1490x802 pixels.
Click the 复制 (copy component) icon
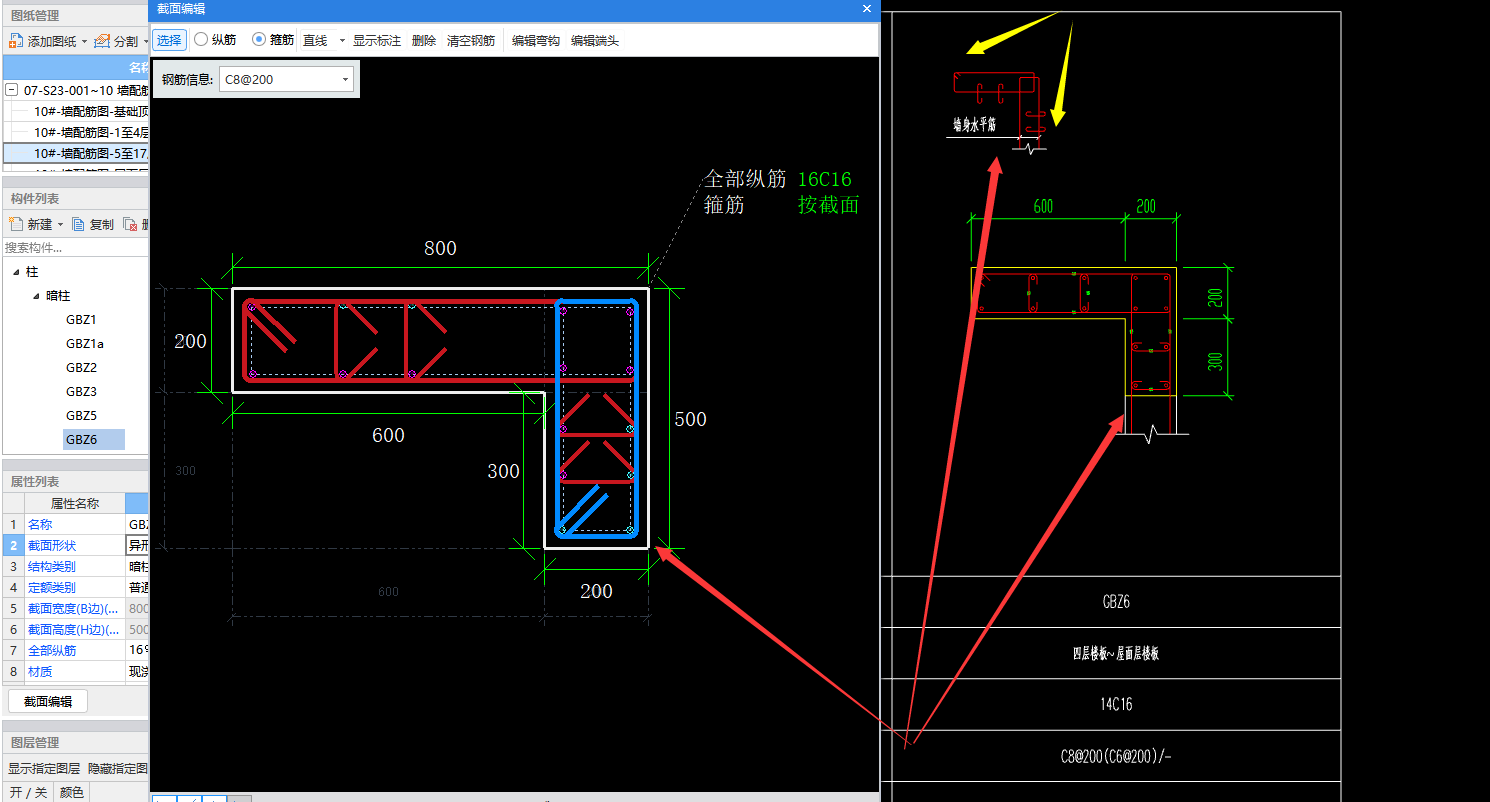tap(78, 225)
